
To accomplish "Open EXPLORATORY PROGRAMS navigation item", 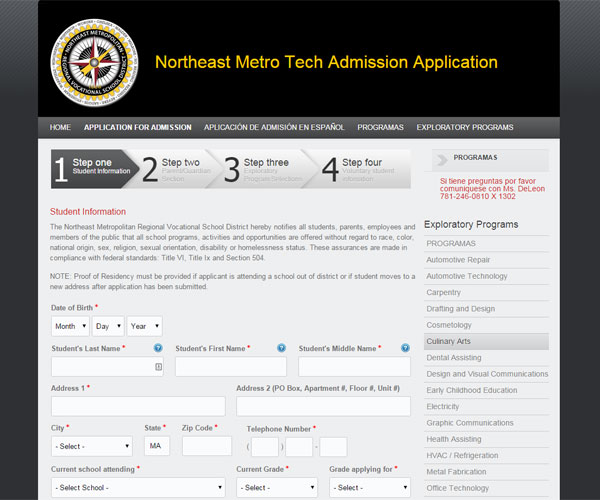I will coord(465,127).
